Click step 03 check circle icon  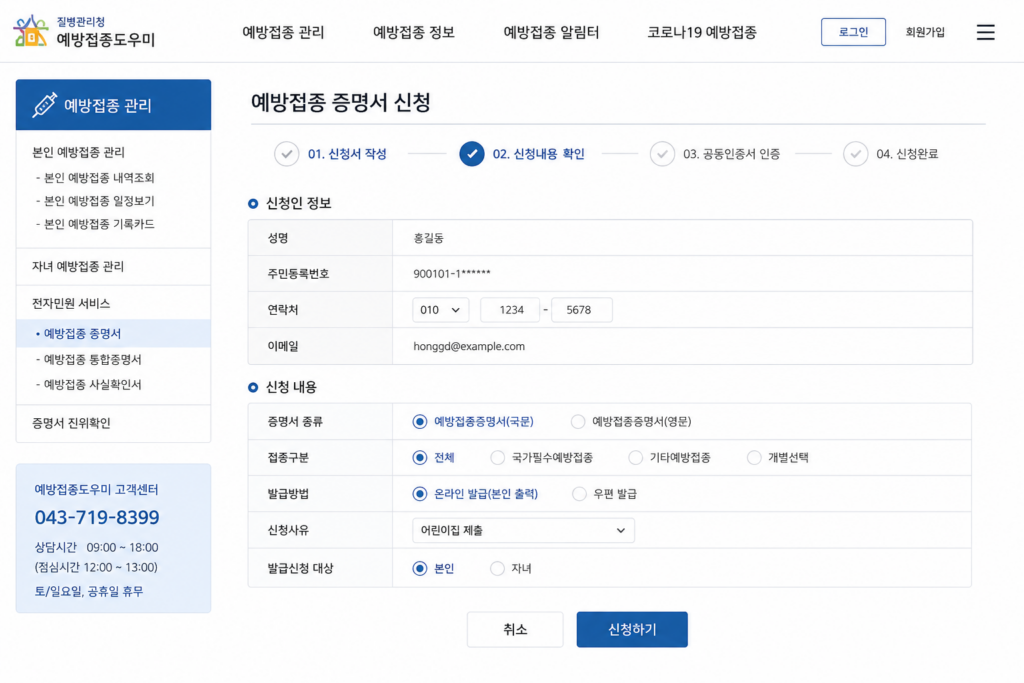click(x=662, y=154)
